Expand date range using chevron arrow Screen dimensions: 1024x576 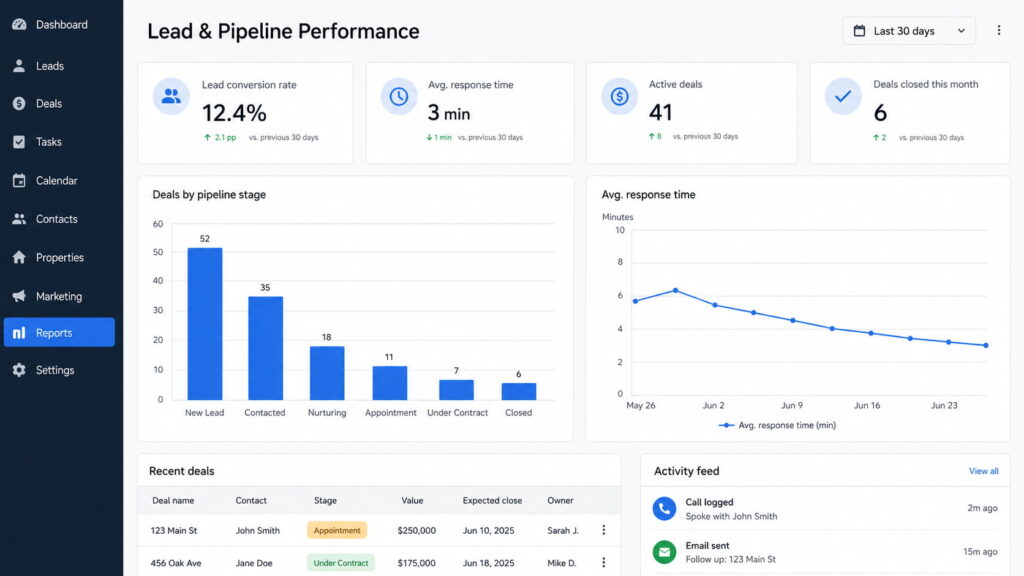[961, 31]
